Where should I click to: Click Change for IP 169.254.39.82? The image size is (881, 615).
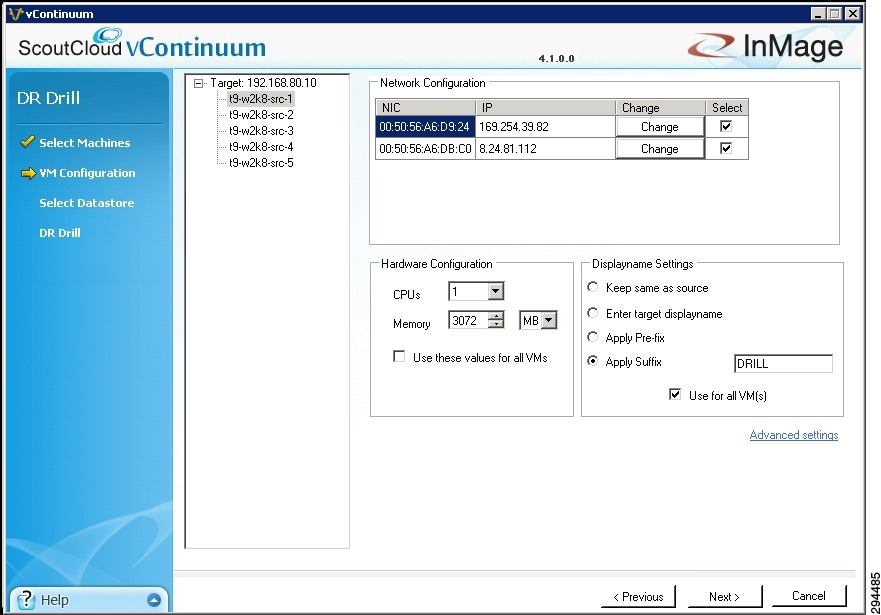pos(660,127)
